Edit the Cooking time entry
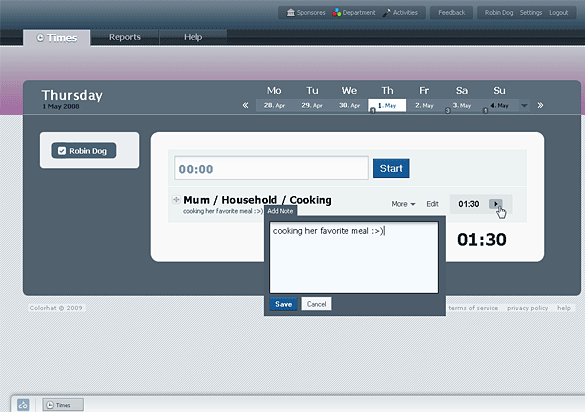The height and width of the screenshot is (412, 585). point(432,204)
